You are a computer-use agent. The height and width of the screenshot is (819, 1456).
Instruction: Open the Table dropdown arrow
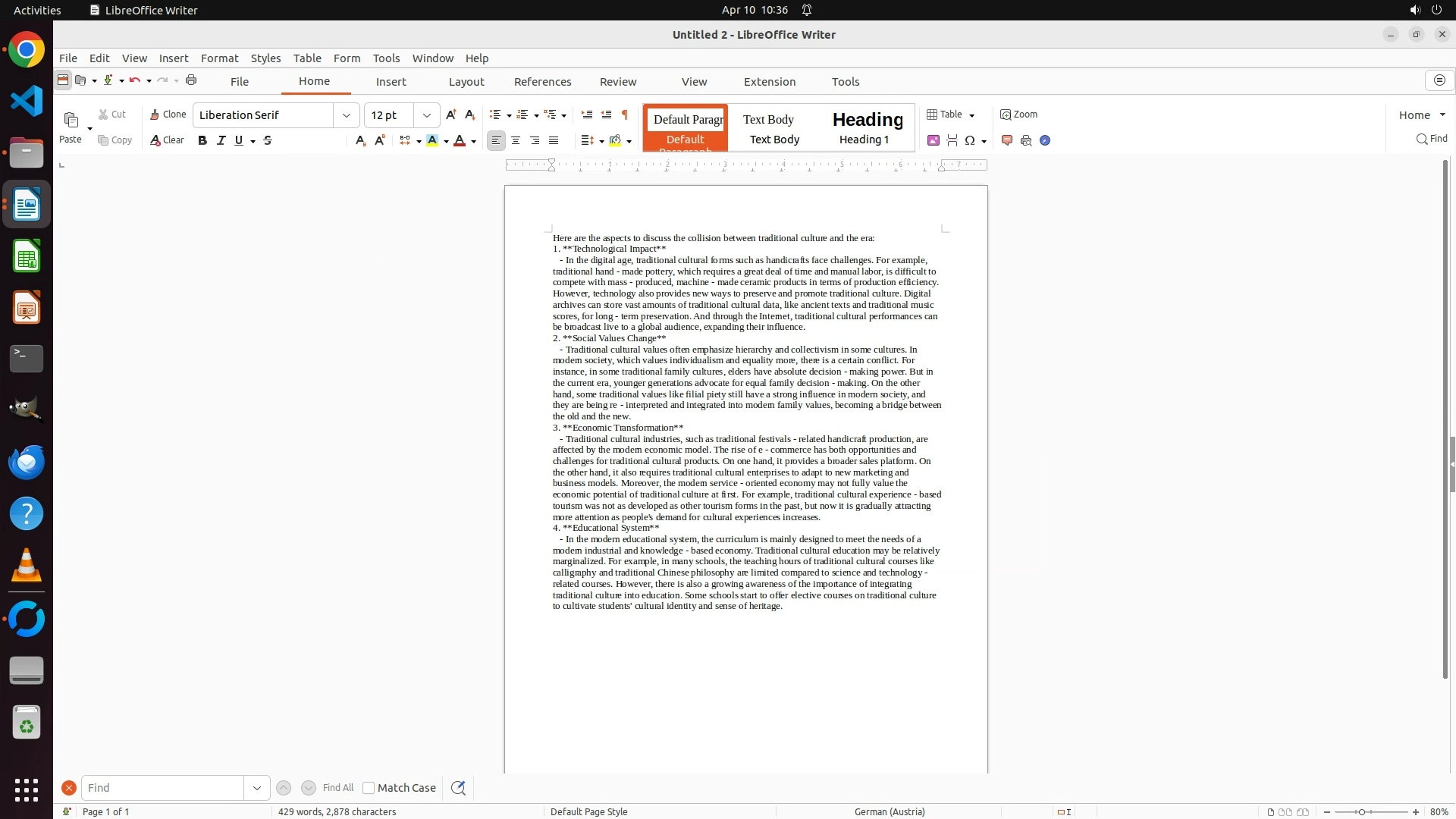(972, 115)
